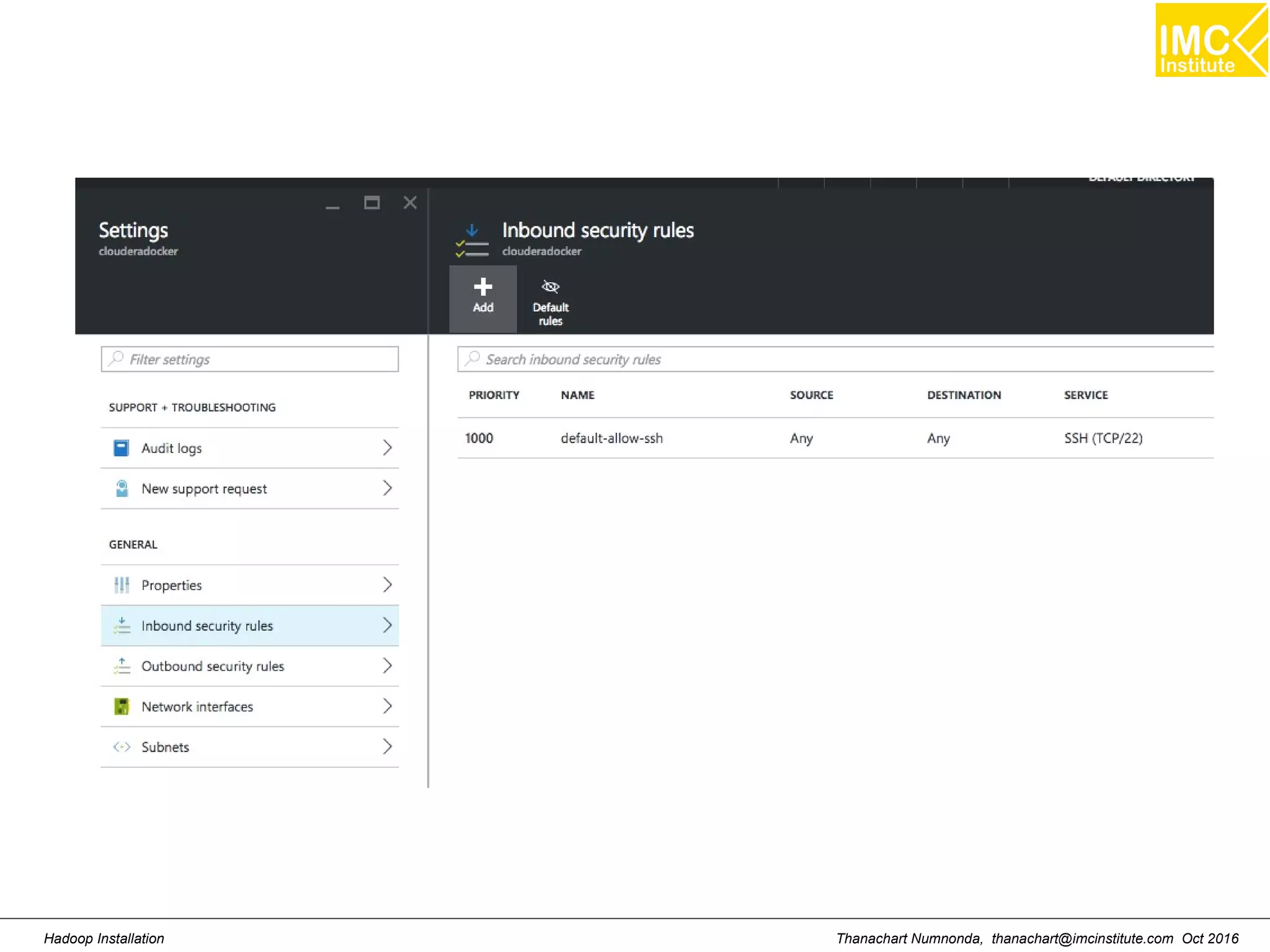Open Network interfaces item
1270x952 pixels.
(x=249, y=706)
